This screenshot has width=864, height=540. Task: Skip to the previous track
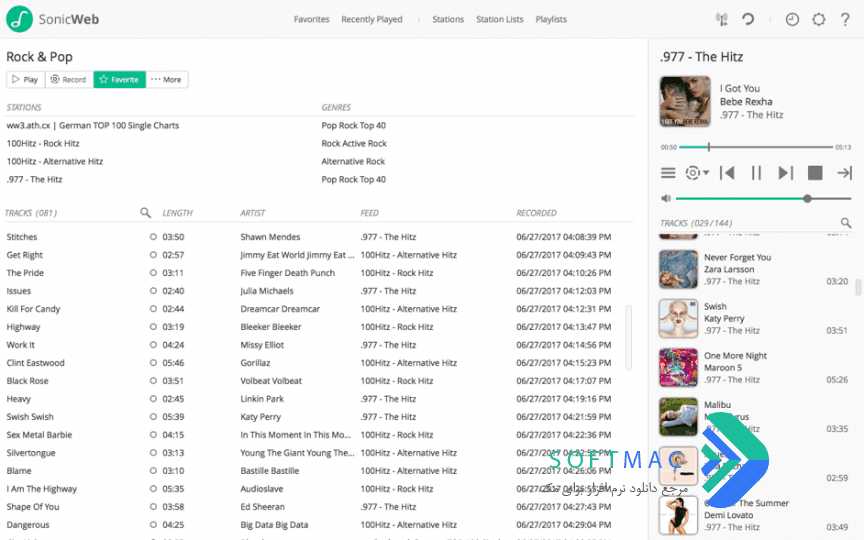point(727,173)
